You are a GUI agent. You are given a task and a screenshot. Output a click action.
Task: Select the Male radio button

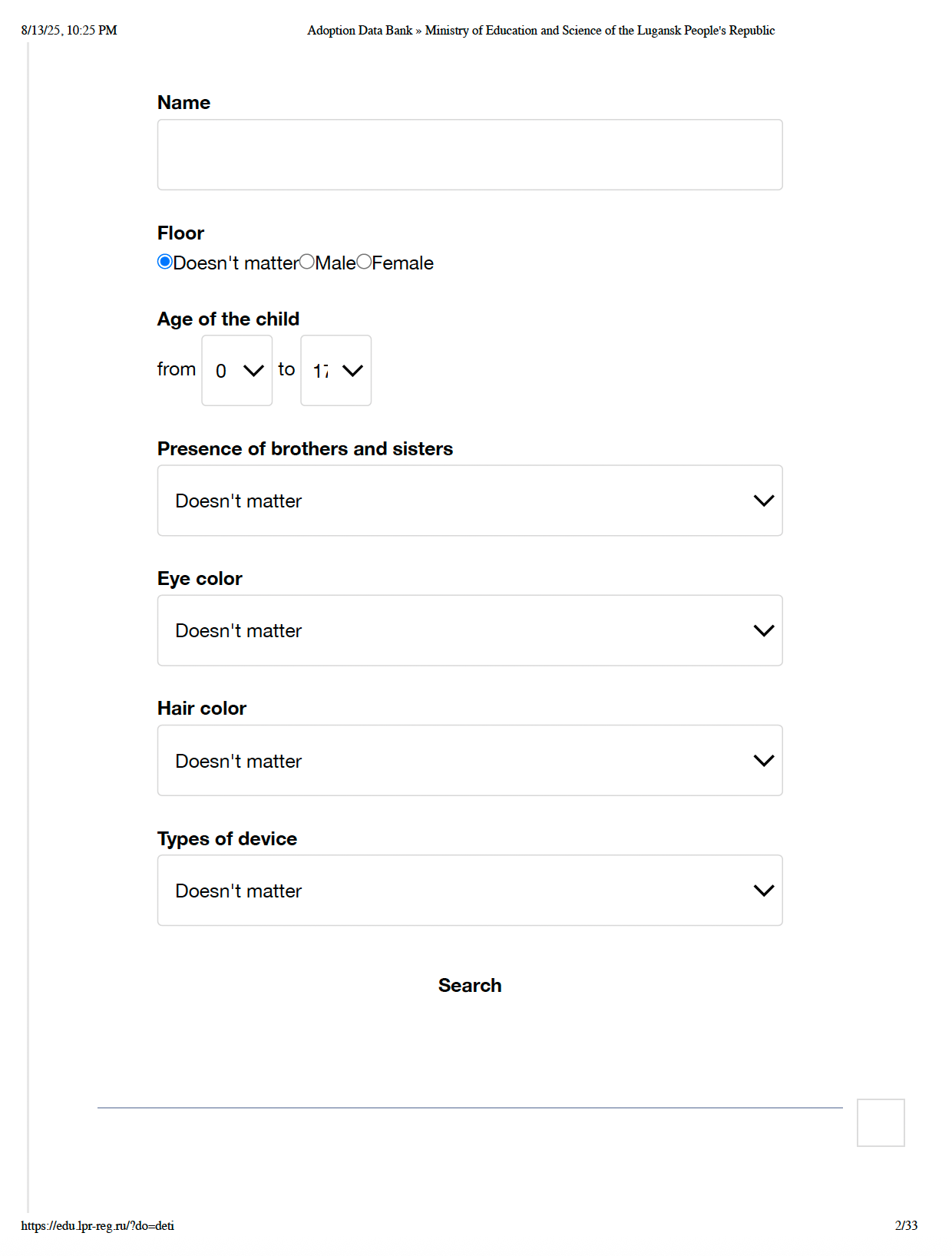[x=307, y=262]
